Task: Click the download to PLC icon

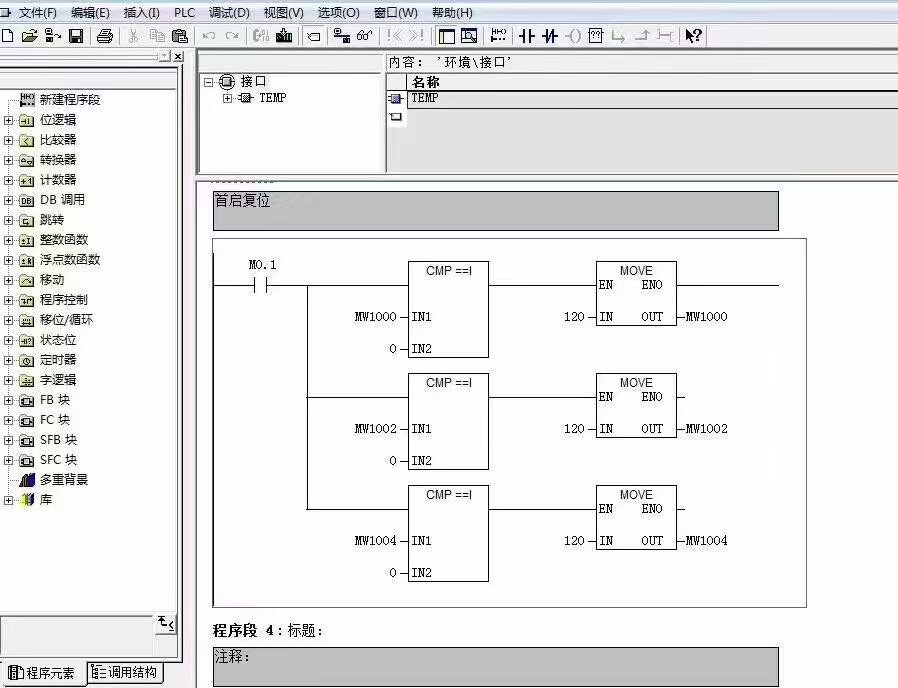Action: pos(284,36)
